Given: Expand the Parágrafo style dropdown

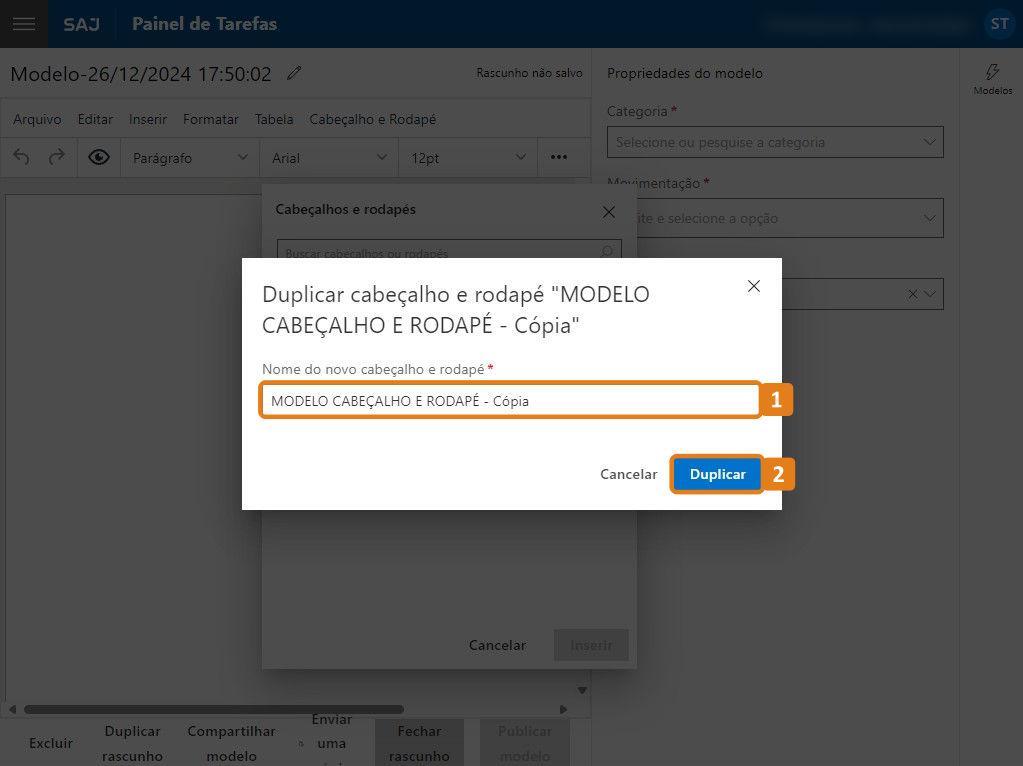Looking at the screenshot, I should (188, 157).
